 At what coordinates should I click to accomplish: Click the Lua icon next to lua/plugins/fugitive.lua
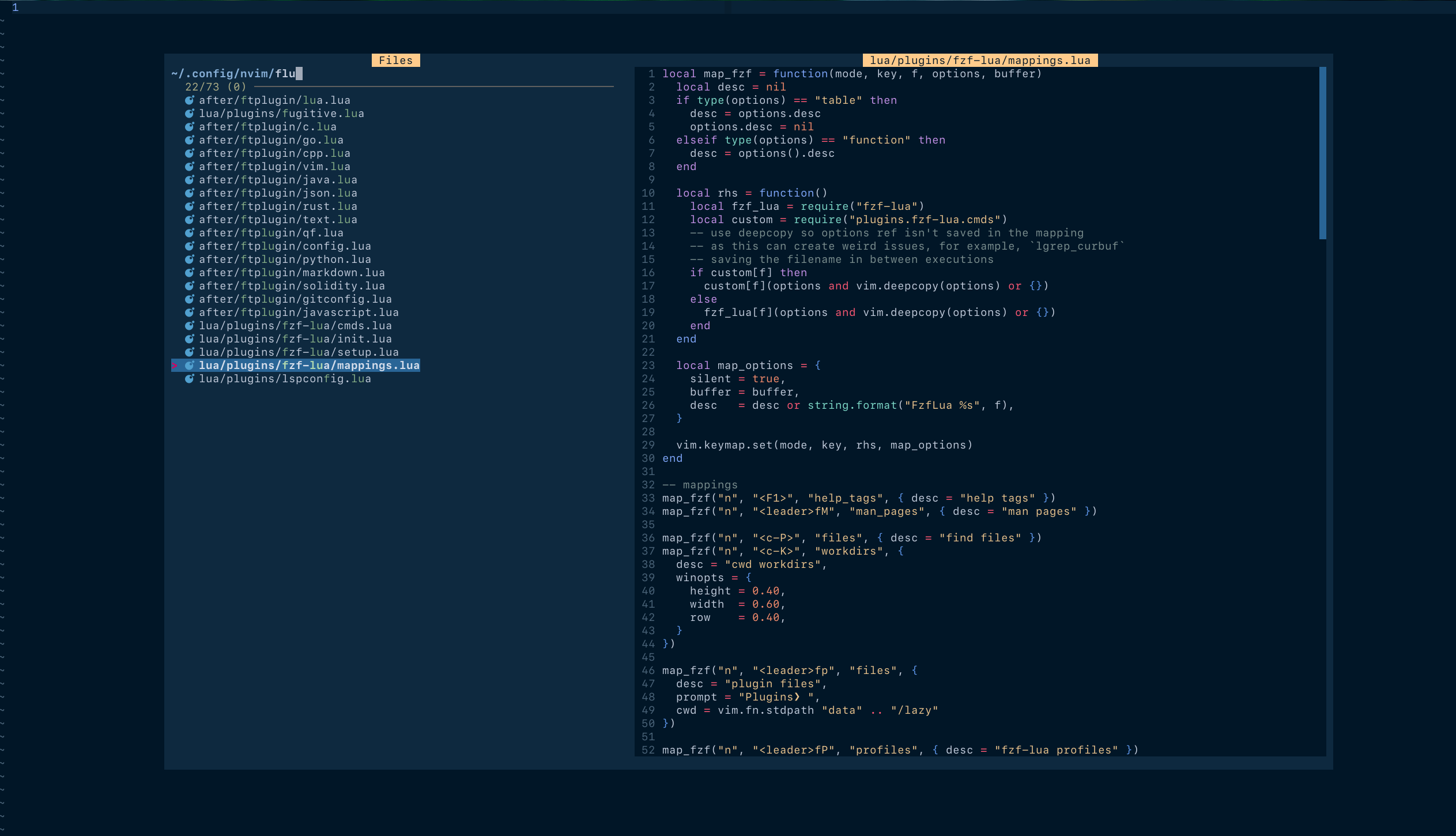[x=190, y=113]
